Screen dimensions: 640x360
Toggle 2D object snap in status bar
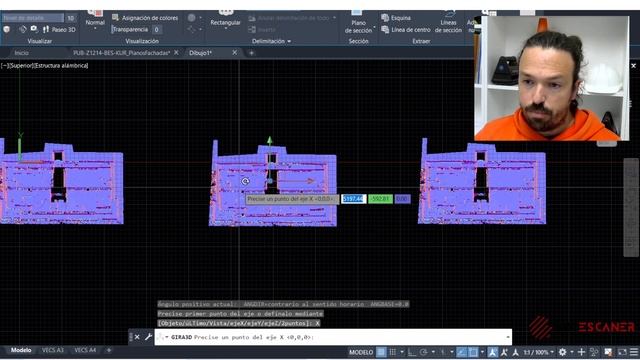coord(473,352)
